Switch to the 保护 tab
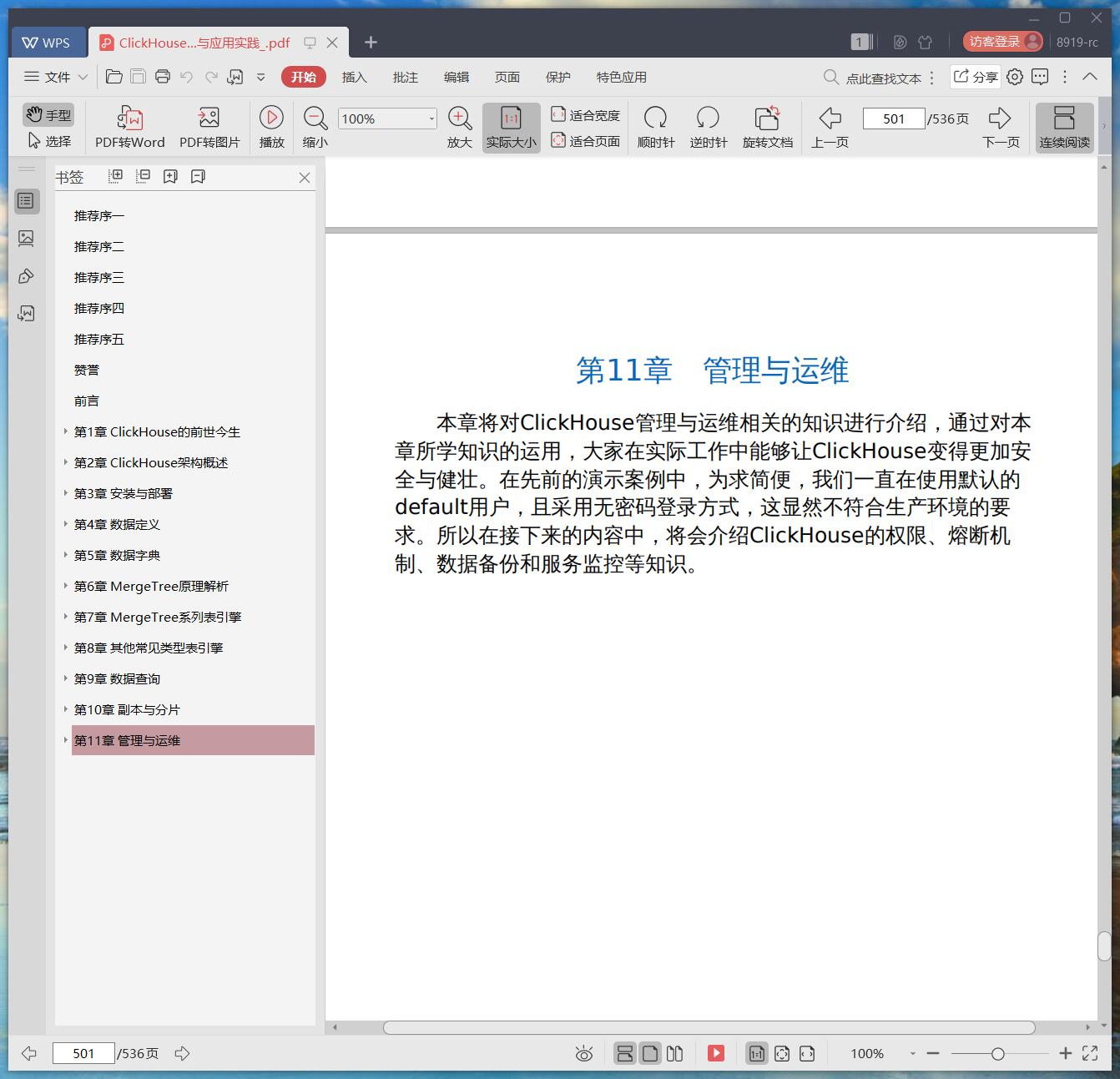1120x1079 pixels. pyautogui.click(x=558, y=77)
